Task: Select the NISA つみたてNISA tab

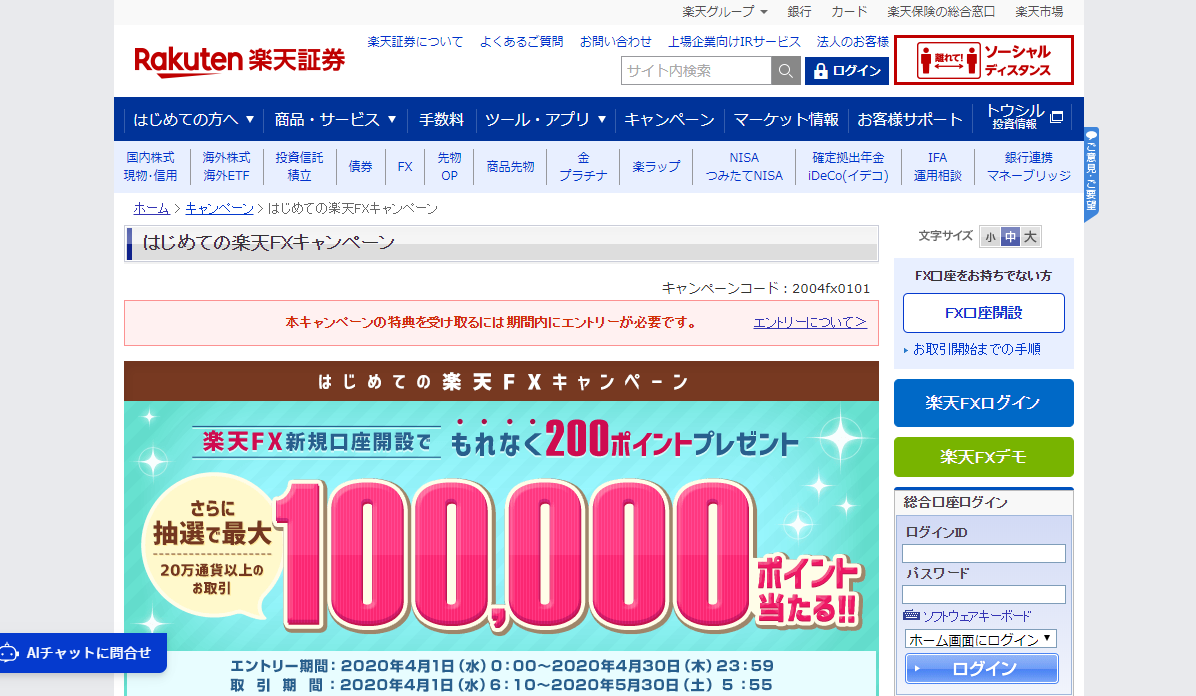Action: pyautogui.click(x=744, y=166)
